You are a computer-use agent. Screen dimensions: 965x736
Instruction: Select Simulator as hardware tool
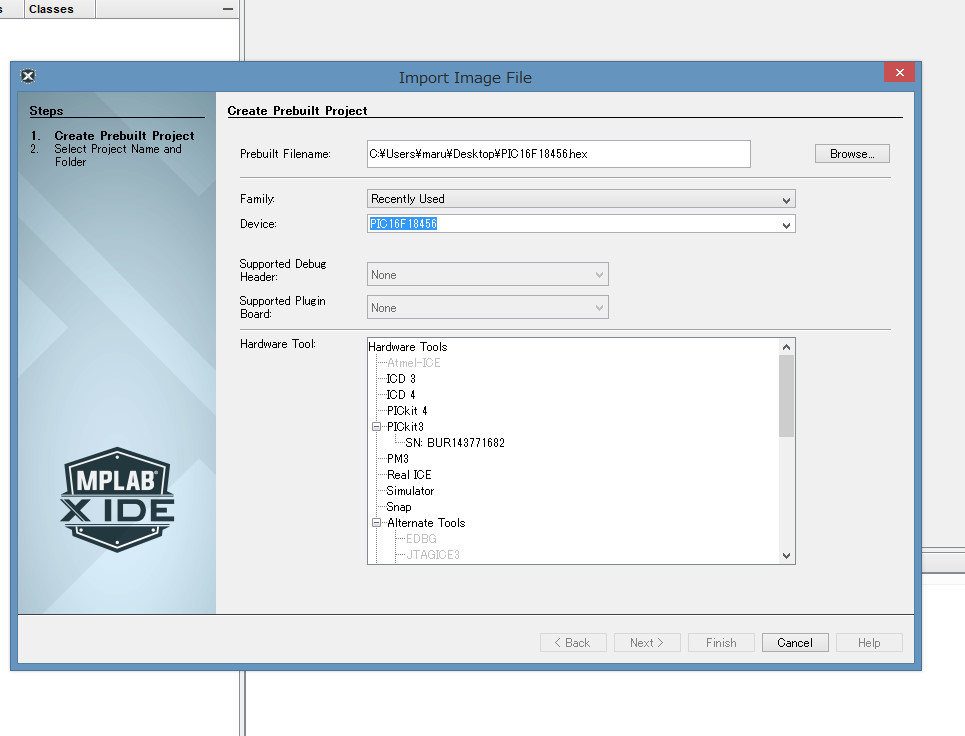410,490
